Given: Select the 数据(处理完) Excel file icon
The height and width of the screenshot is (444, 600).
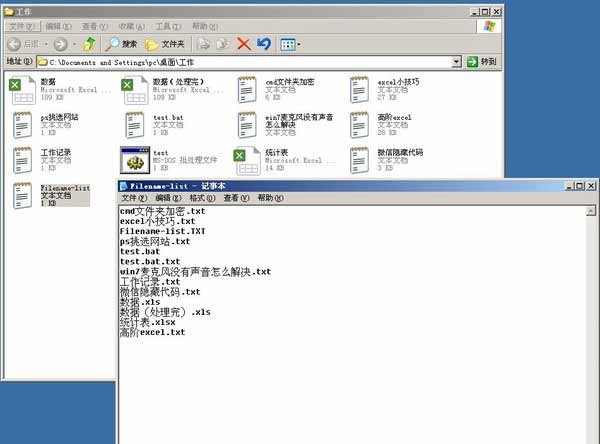Looking at the screenshot, I should click(x=134, y=90).
